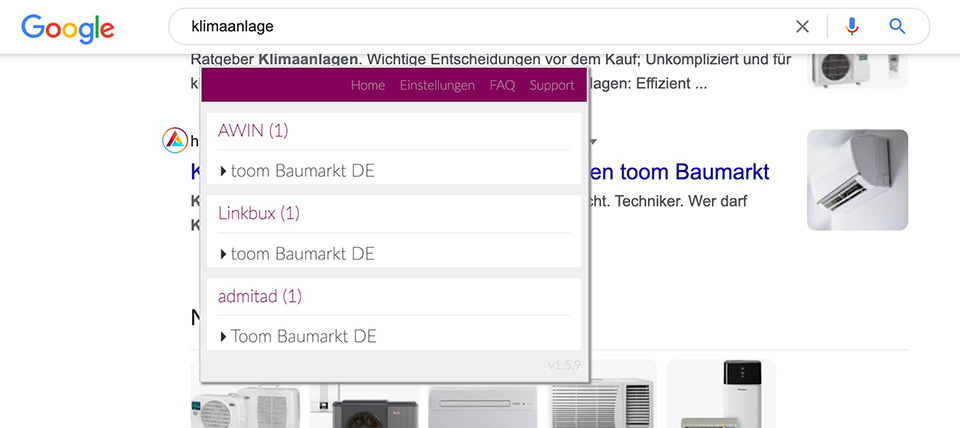Open the toom Baumarkt search result title

pyautogui.click(x=680, y=172)
